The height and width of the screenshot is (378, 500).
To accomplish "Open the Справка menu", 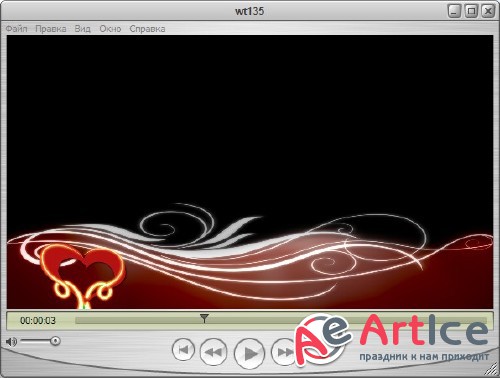I will [147, 29].
